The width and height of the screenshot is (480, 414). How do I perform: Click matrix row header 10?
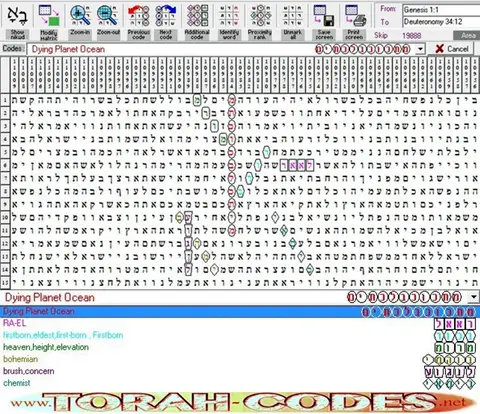pyautogui.click(x=5, y=217)
